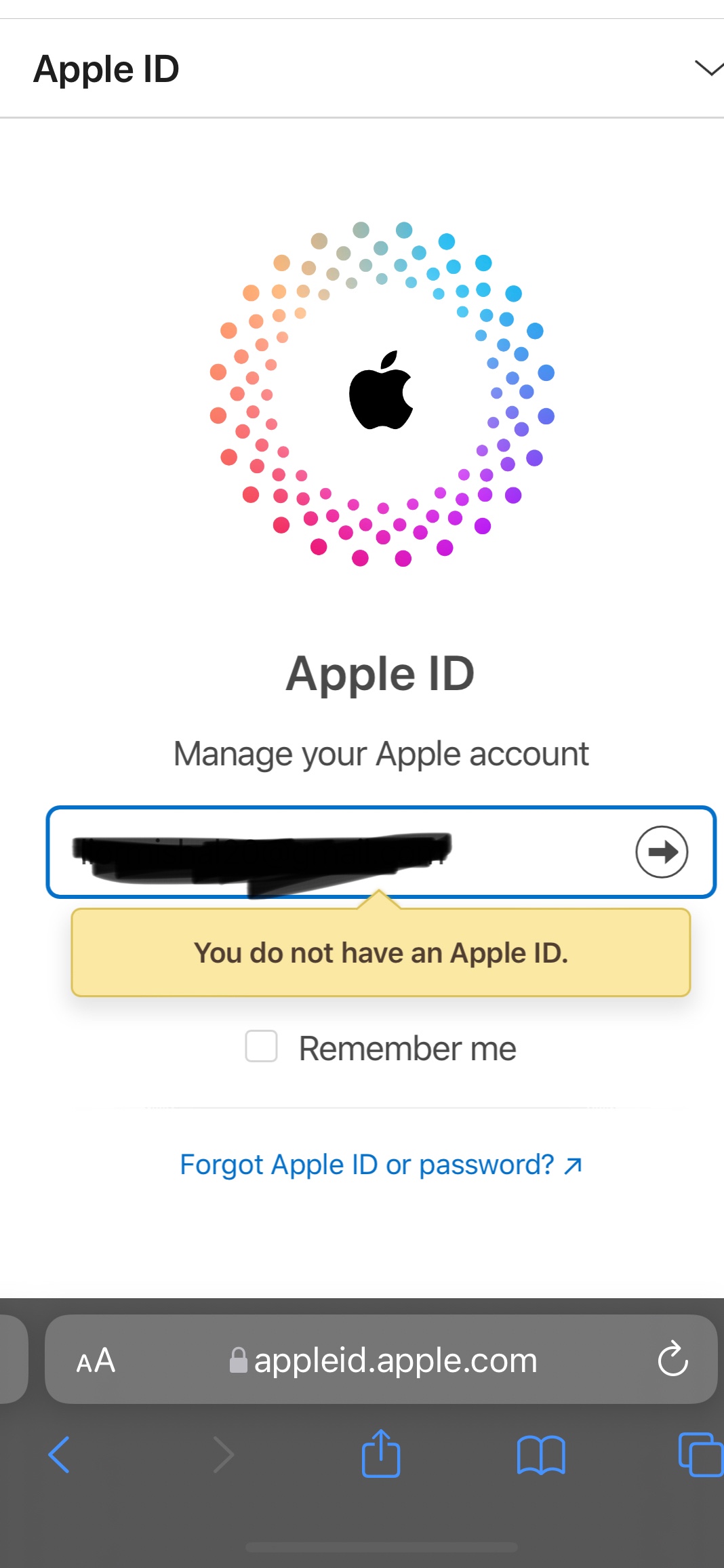This screenshot has height=1568, width=724.
Task: Select the appleid.apple.com URL text
Action: click(395, 1360)
